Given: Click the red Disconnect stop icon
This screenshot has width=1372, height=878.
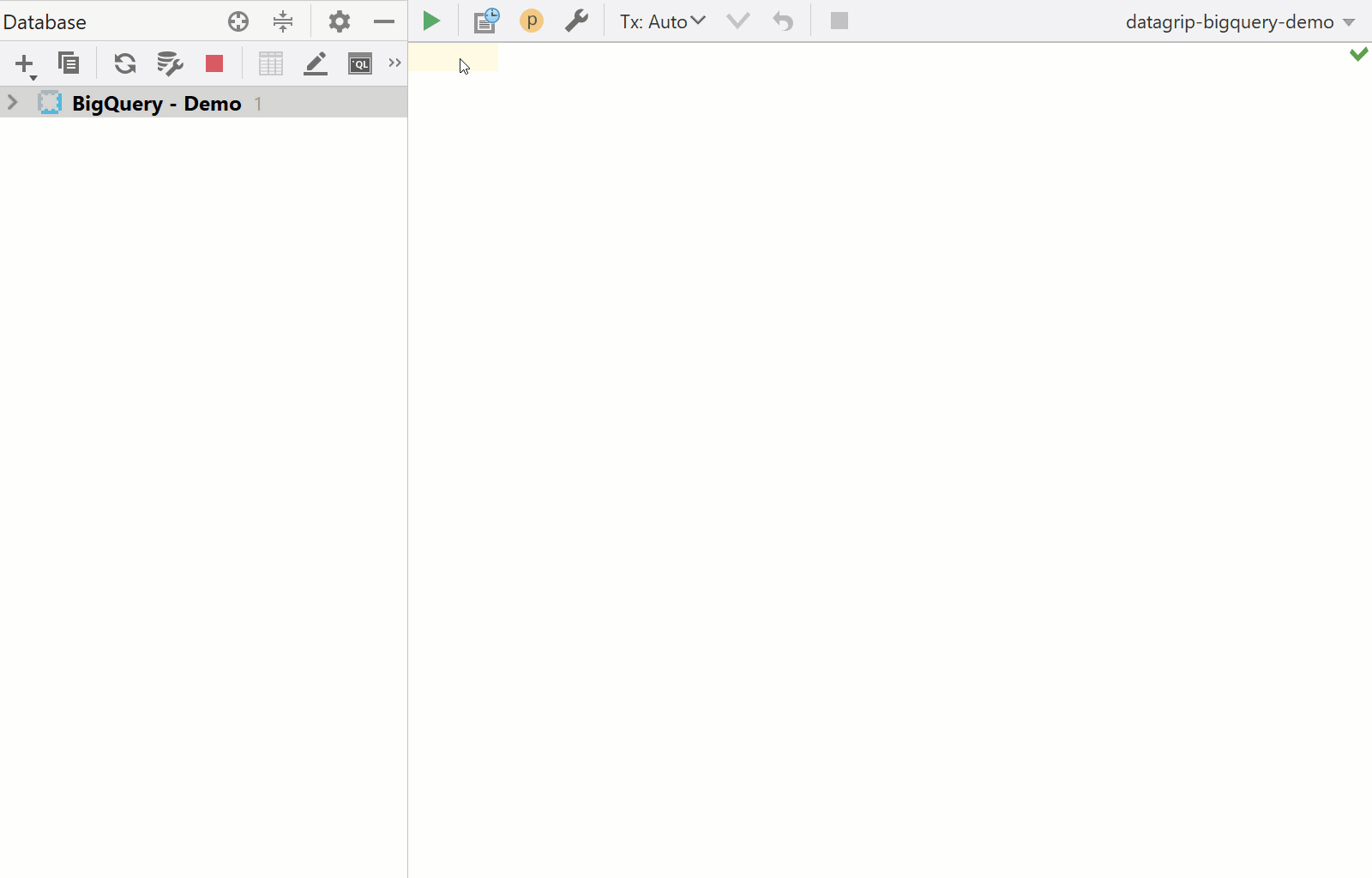Looking at the screenshot, I should pos(214,63).
